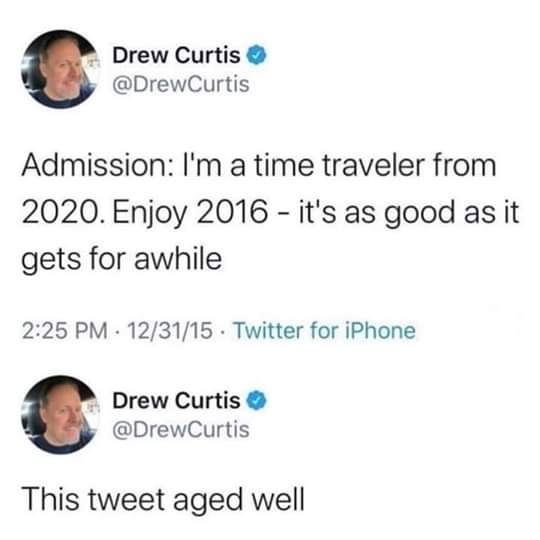Click the word 'Admission' in the tweet

pyautogui.click(x=94, y=165)
